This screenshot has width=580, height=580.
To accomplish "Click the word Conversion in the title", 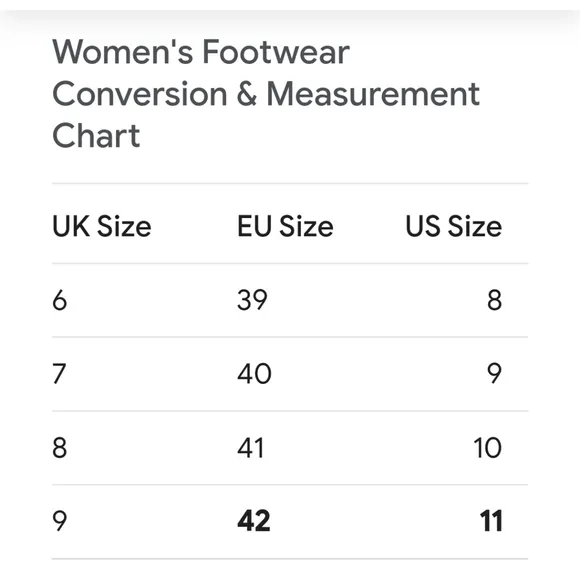I will (x=140, y=94).
